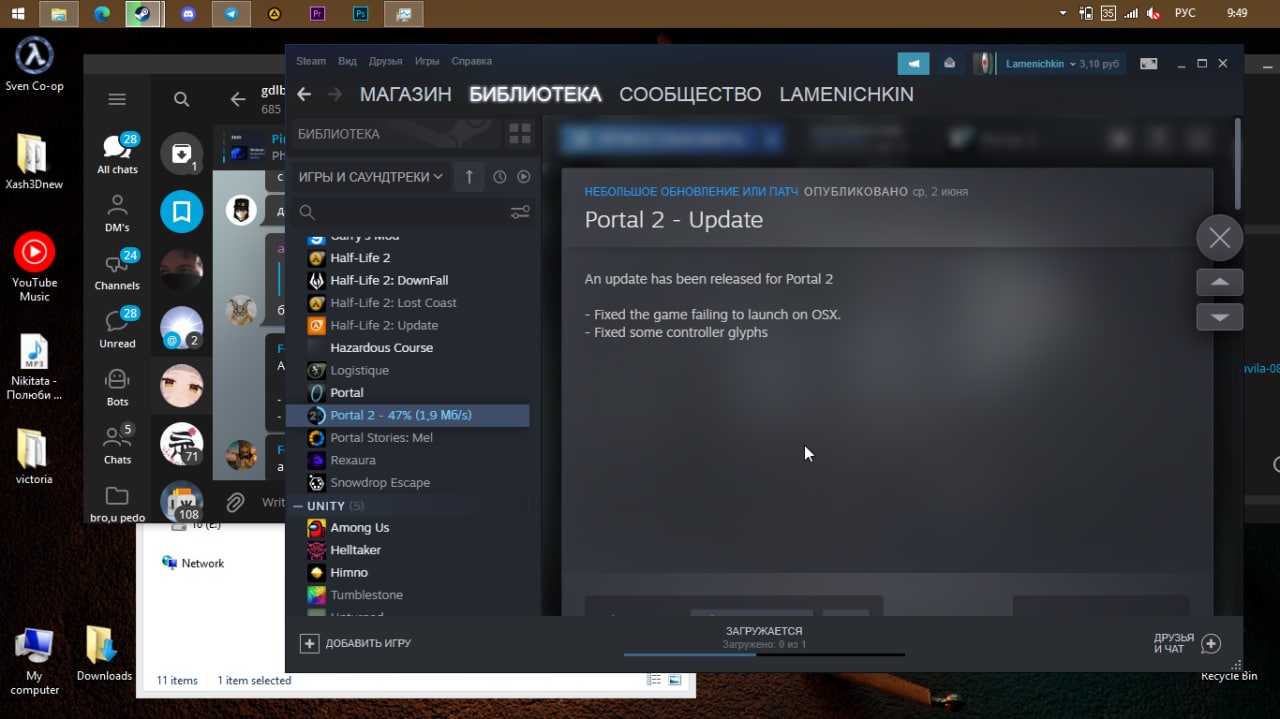
Task: Select Snowdrop Escape game
Action: coord(380,483)
